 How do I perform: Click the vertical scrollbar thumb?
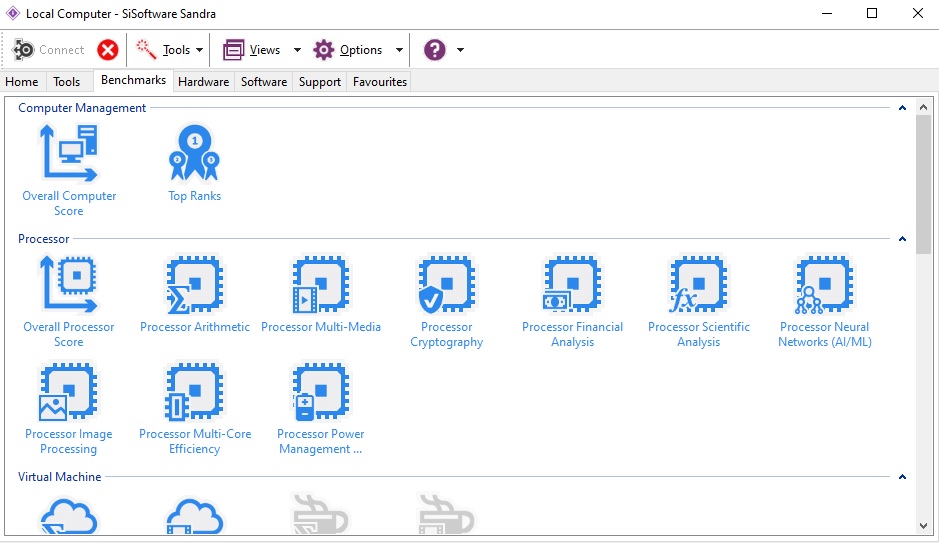tap(923, 184)
